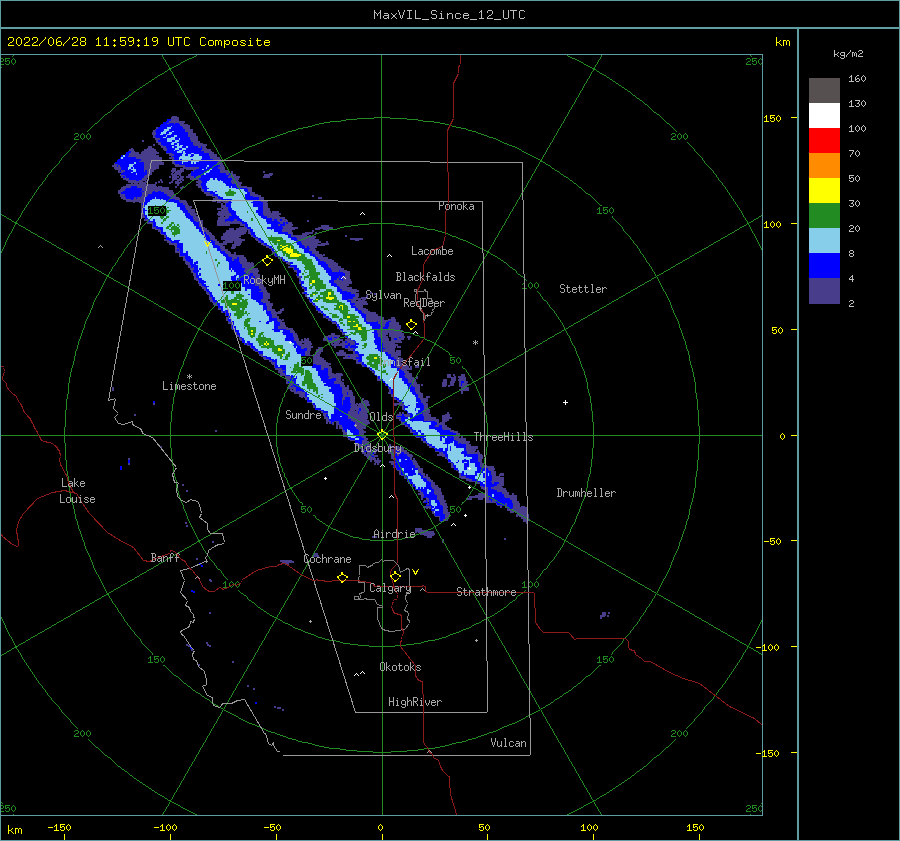Click the yellow diamond marker near RockyMH

click(x=267, y=261)
